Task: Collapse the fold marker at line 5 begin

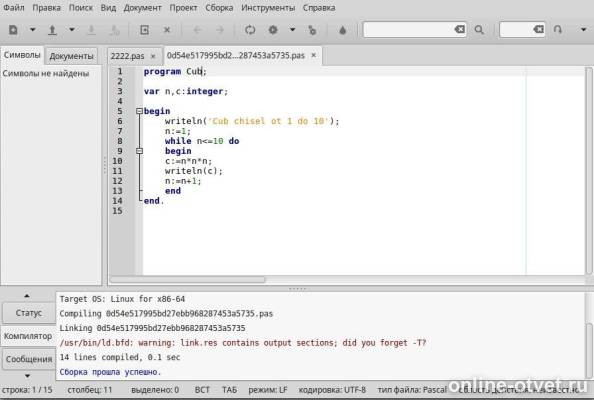Action: (x=139, y=111)
